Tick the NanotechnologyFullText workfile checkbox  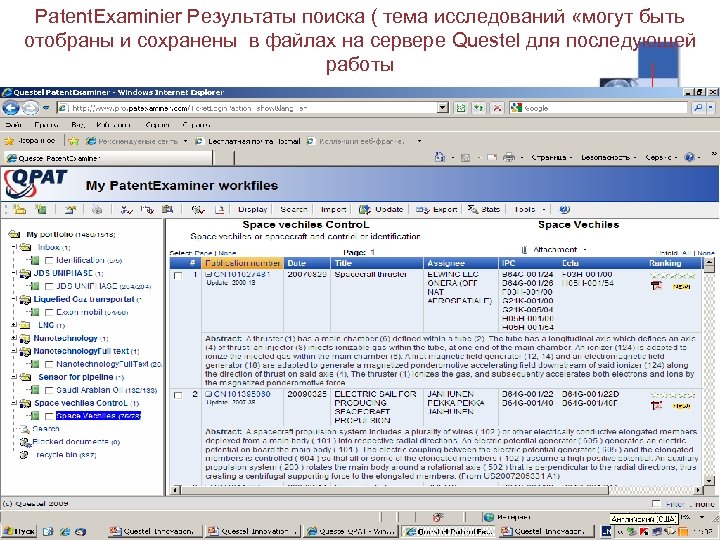coord(49,364)
